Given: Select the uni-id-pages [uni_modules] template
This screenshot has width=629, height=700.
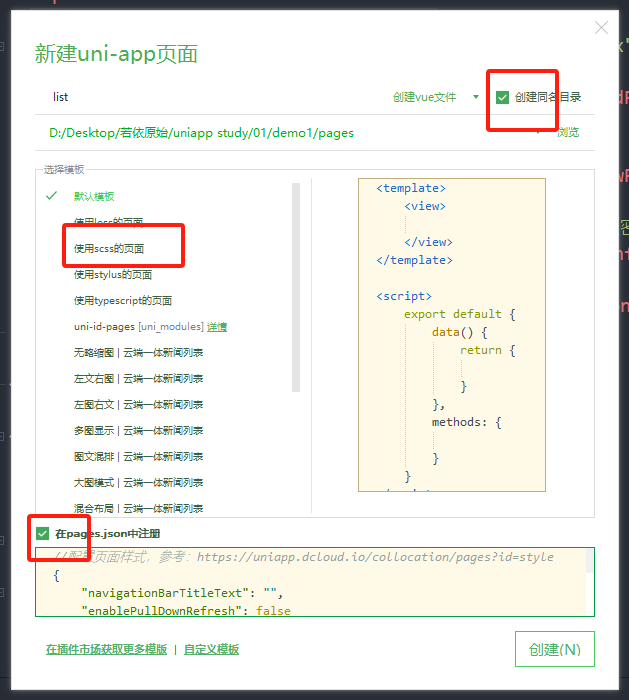Looking at the screenshot, I should (138, 327).
